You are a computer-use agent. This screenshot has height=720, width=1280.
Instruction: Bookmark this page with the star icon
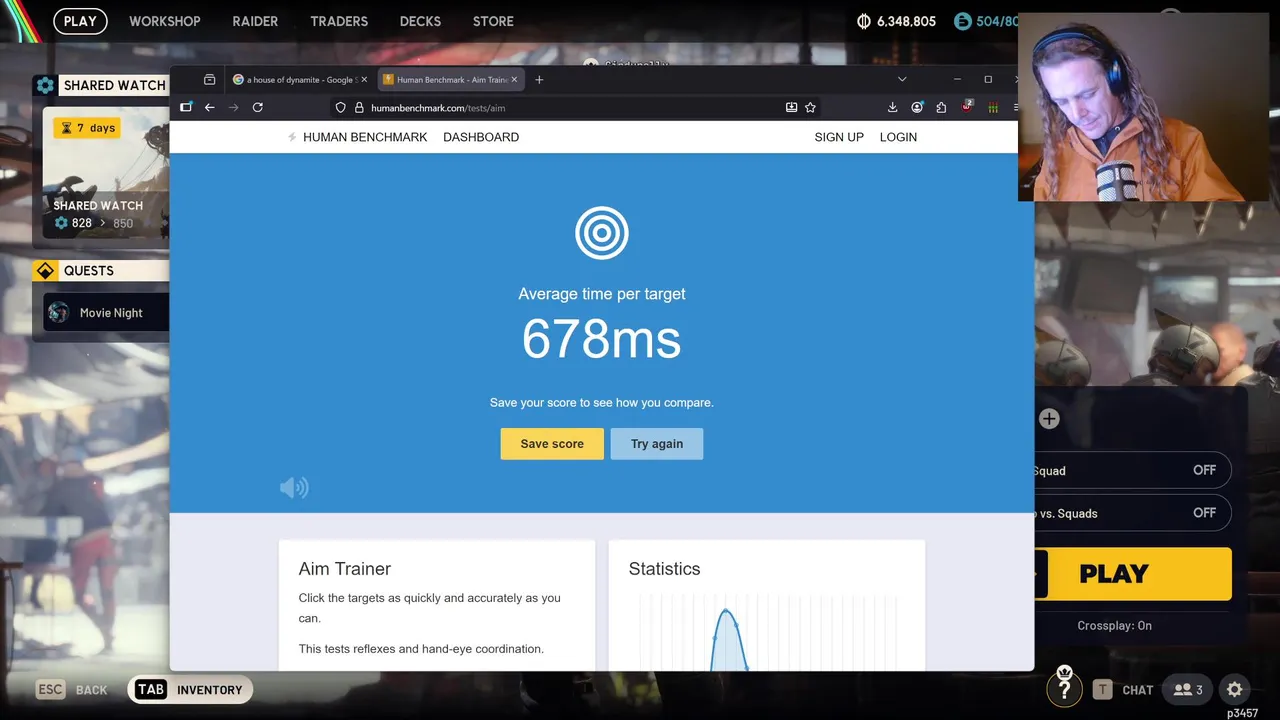pyautogui.click(x=811, y=107)
